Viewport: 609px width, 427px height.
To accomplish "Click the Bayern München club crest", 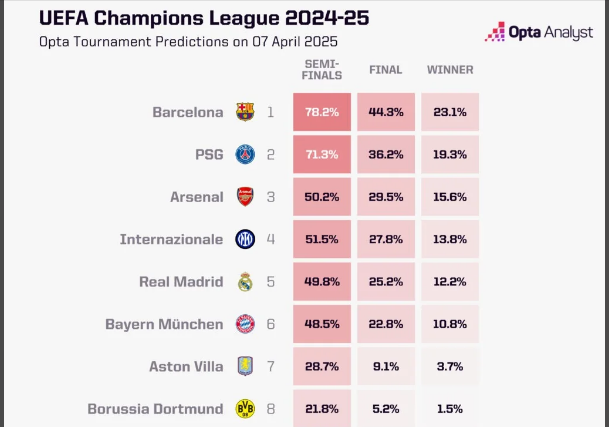I will [245, 324].
